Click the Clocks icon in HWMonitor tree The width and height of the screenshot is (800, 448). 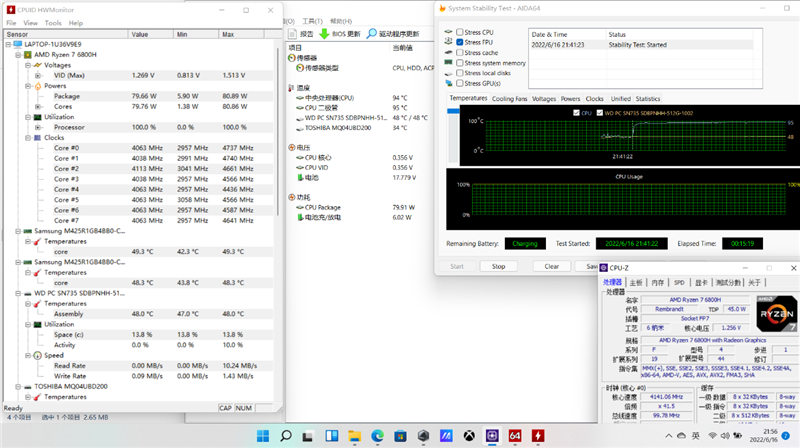[38, 138]
